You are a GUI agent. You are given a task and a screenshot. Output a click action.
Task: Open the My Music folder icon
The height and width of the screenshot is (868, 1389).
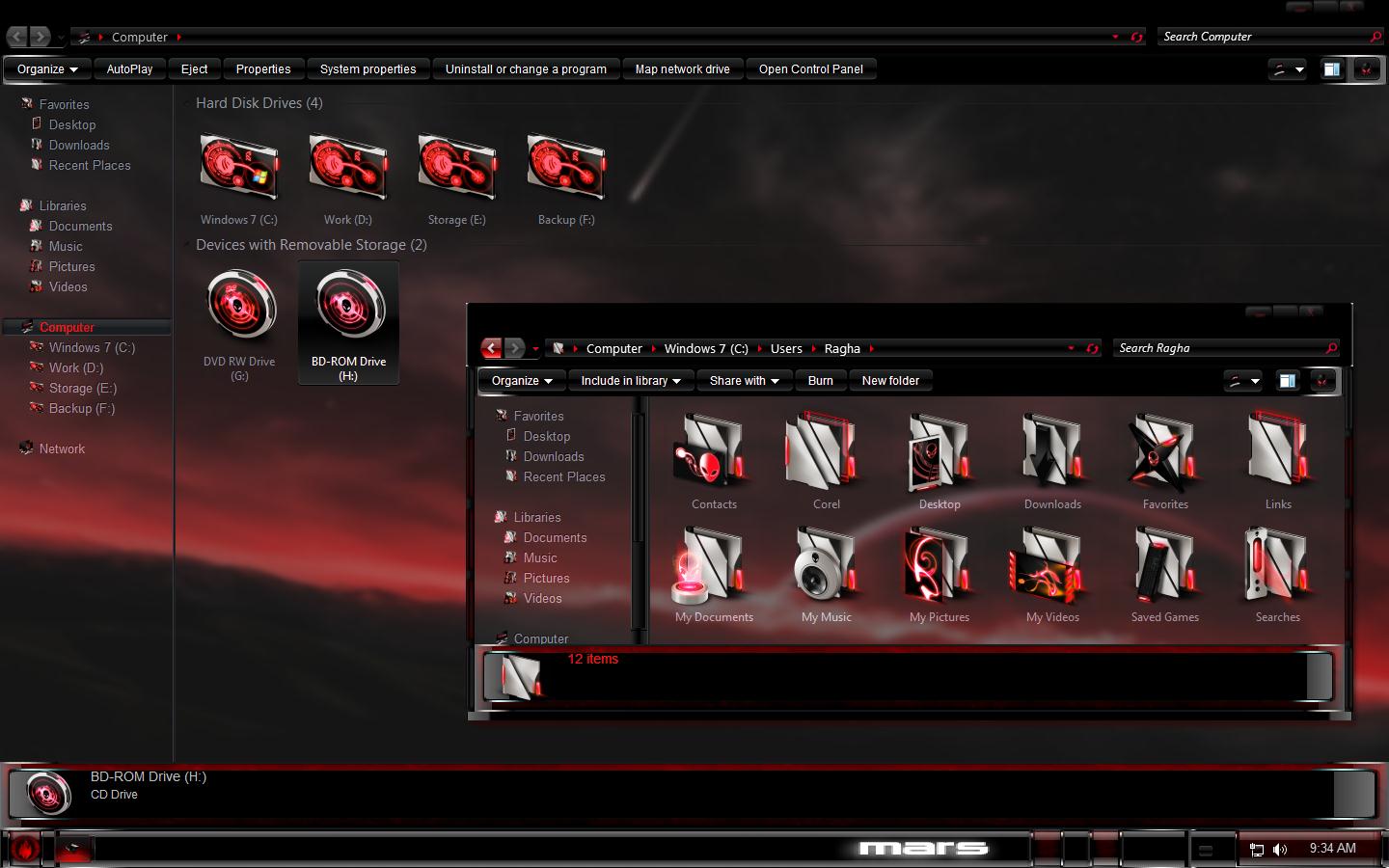[825, 566]
